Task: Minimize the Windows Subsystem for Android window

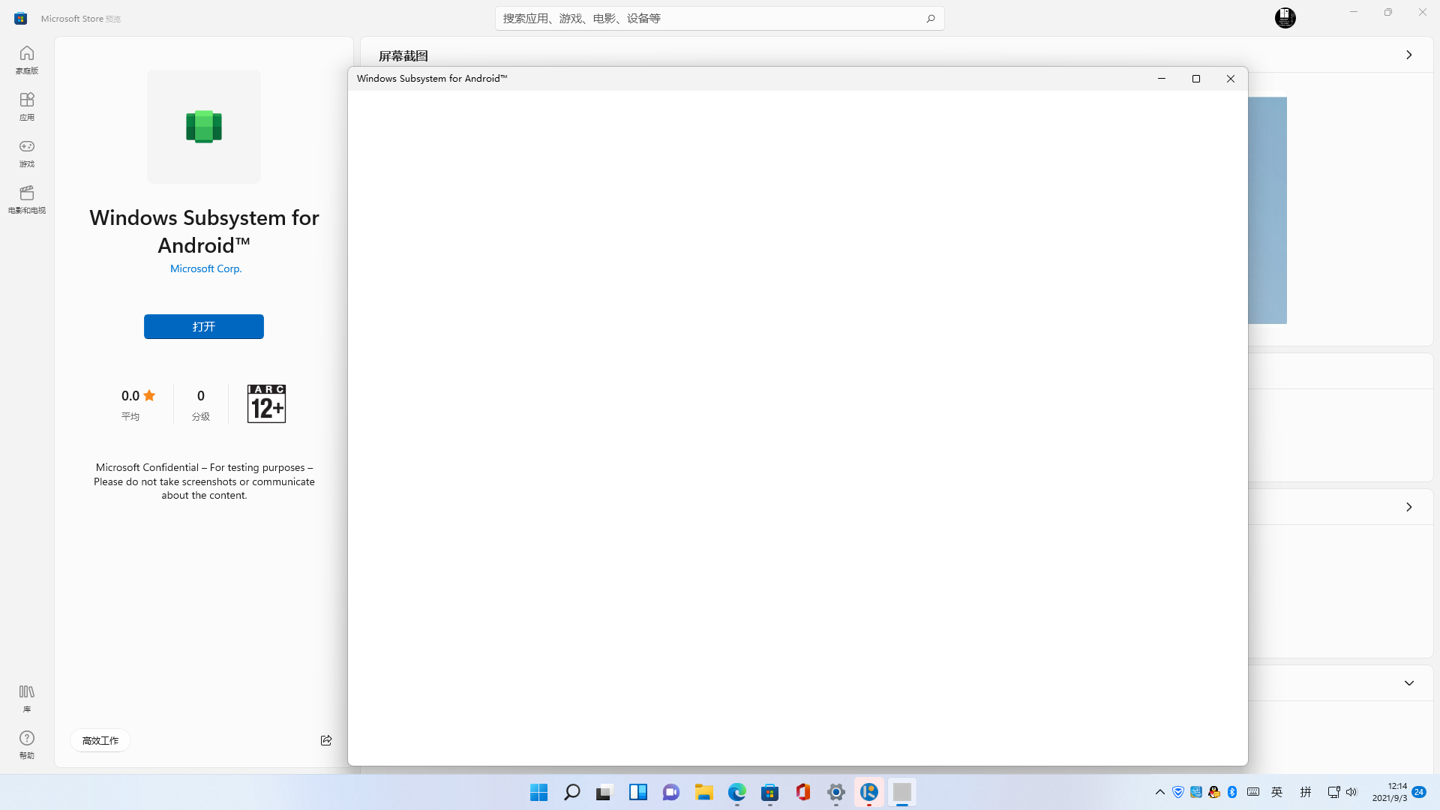Action: [x=1162, y=79]
